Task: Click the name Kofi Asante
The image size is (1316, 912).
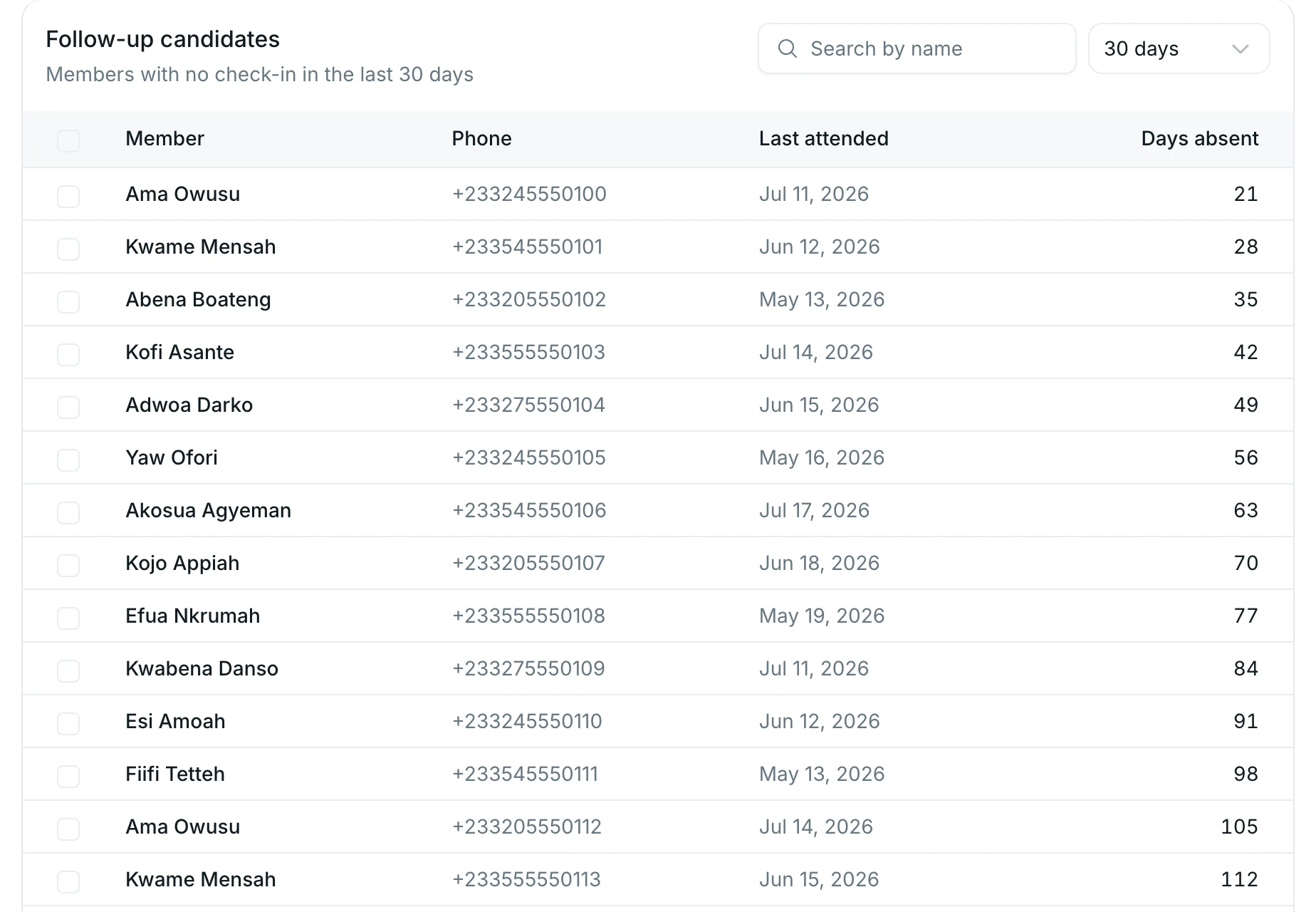Action: (x=179, y=352)
